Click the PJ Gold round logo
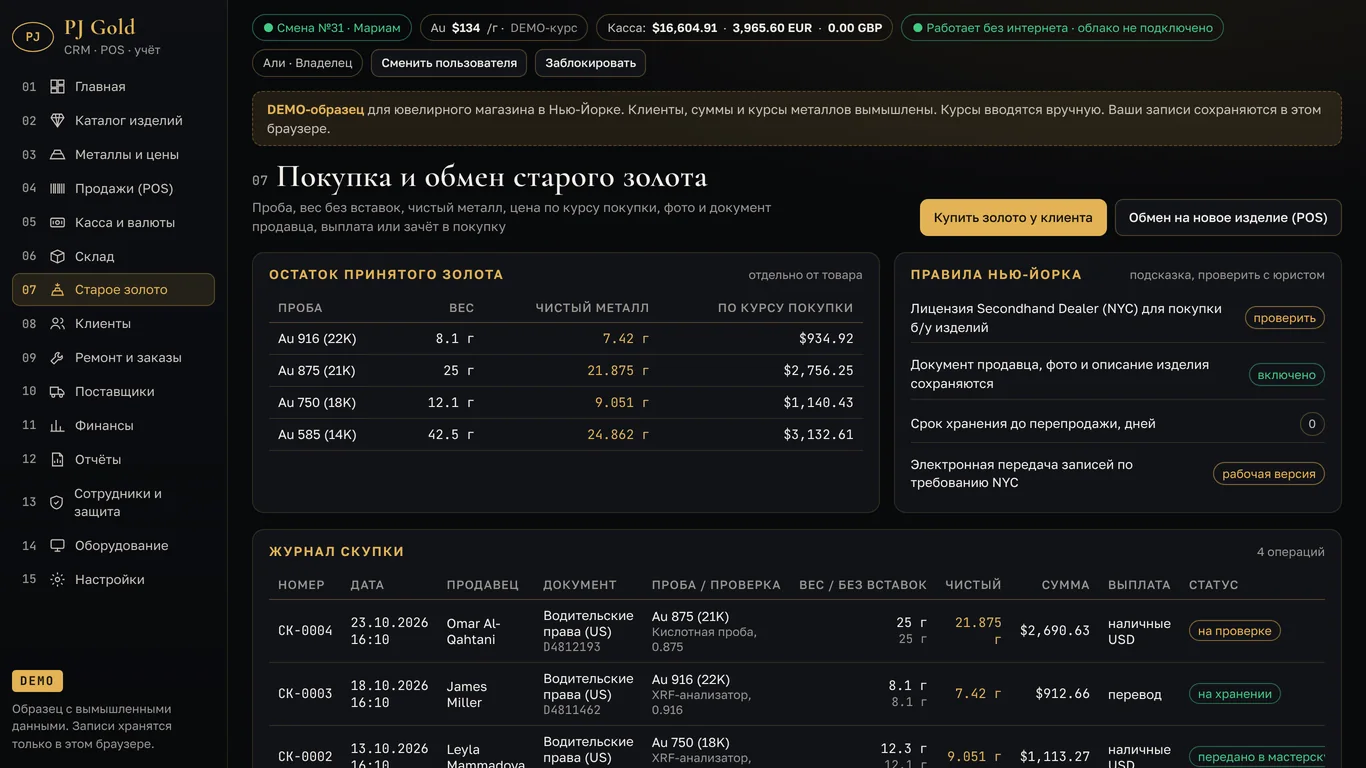The height and width of the screenshot is (768, 1366). 33,37
